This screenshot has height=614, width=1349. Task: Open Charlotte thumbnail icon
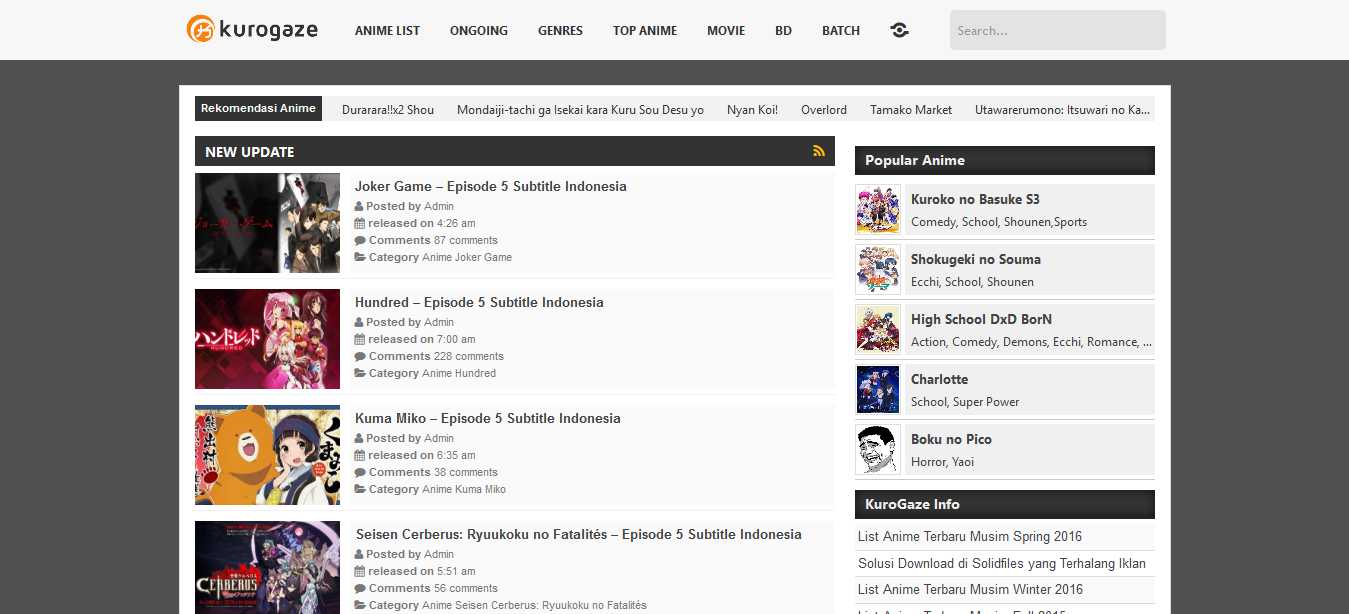point(878,390)
